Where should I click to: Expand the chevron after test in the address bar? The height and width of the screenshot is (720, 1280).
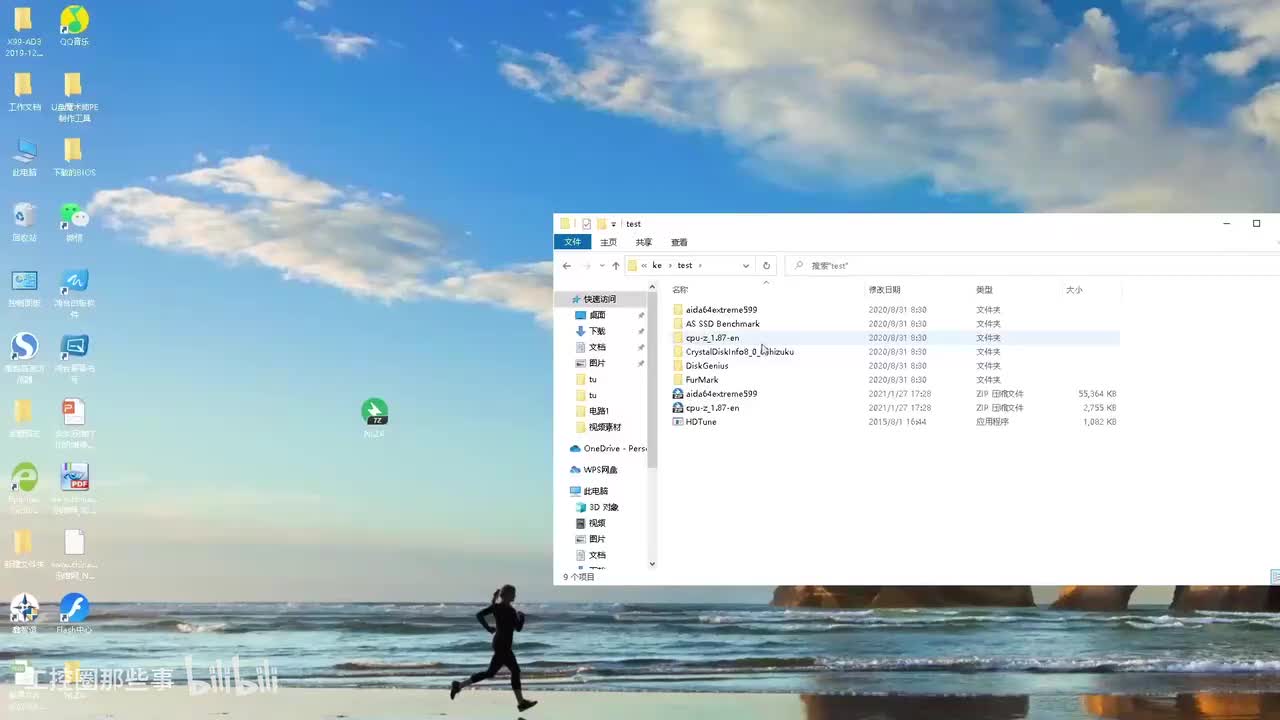pos(701,266)
